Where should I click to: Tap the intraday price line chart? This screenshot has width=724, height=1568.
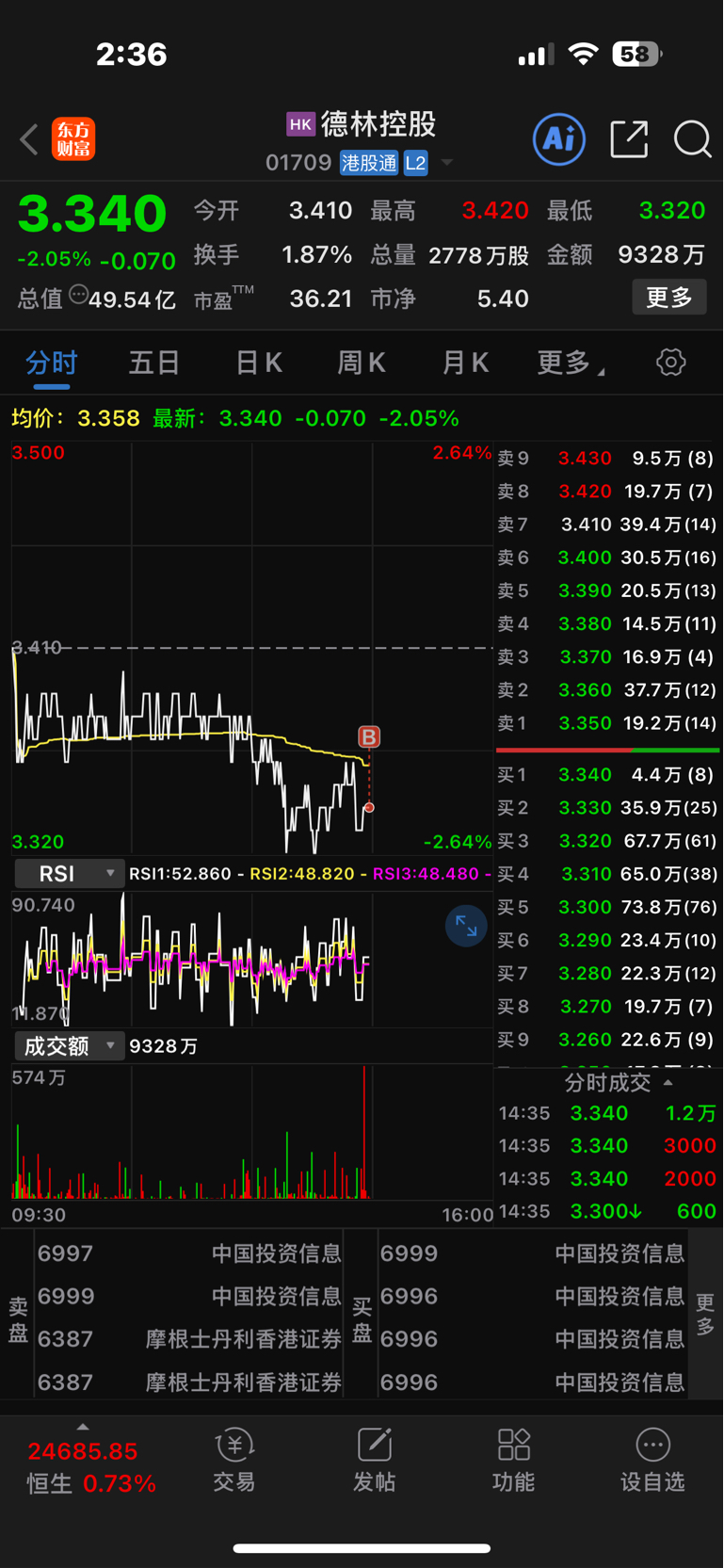tap(252, 648)
